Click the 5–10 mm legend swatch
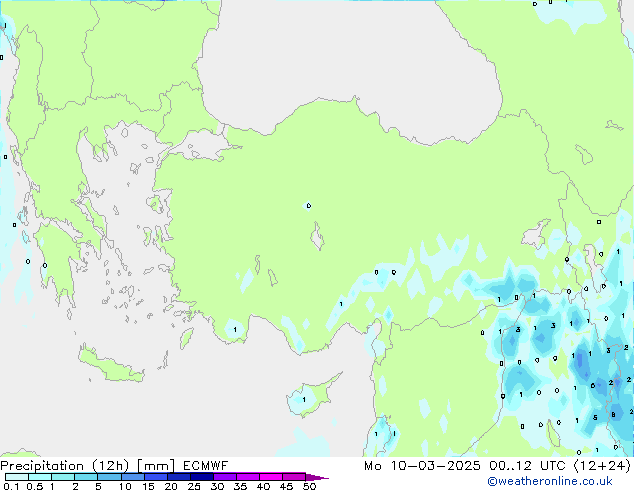634x490 pixels. click(109, 477)
